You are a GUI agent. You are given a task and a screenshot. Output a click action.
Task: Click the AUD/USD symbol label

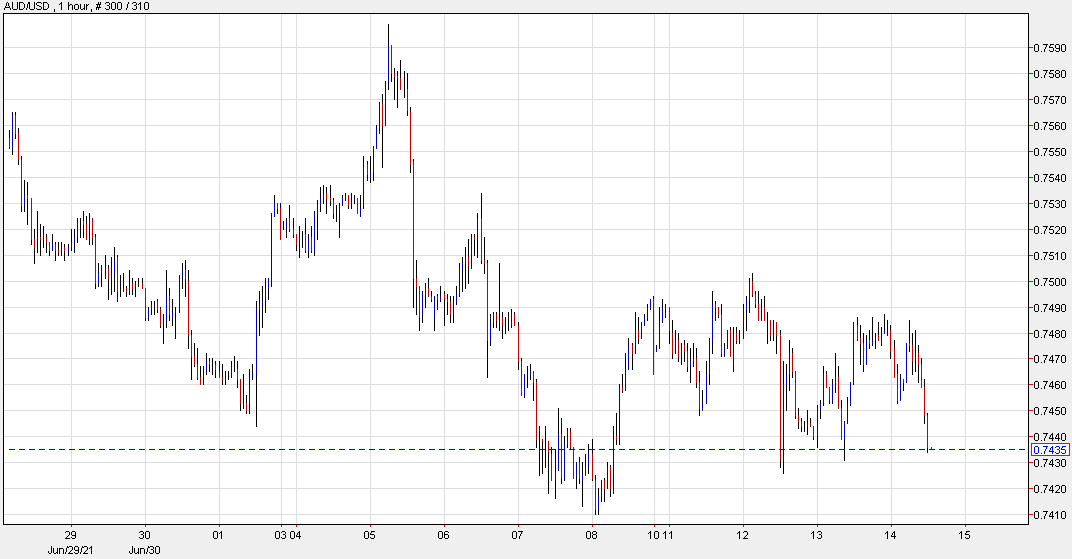coord(26,8)
